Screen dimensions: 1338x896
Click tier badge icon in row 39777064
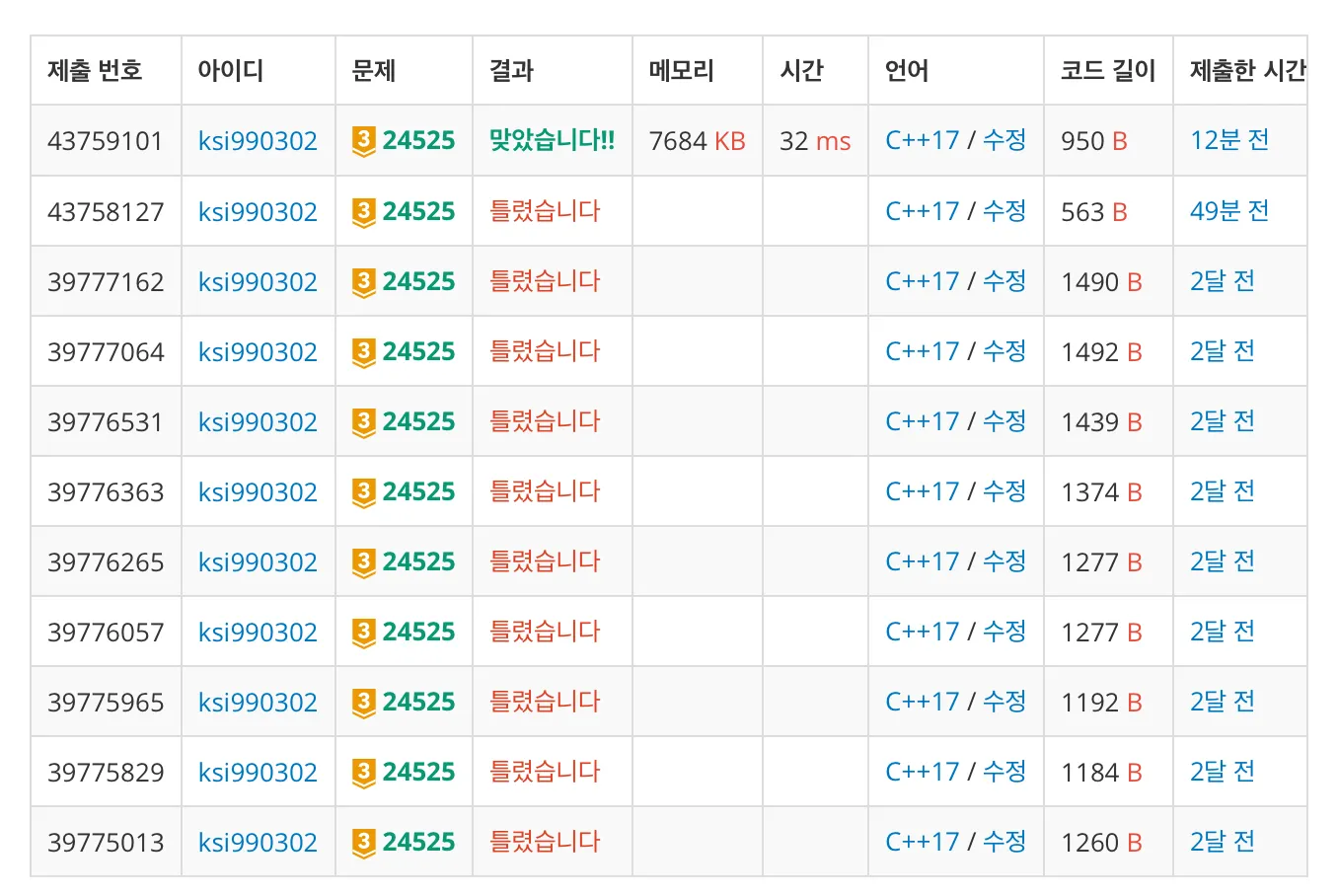pyautogui.click(x=364, y=352)
